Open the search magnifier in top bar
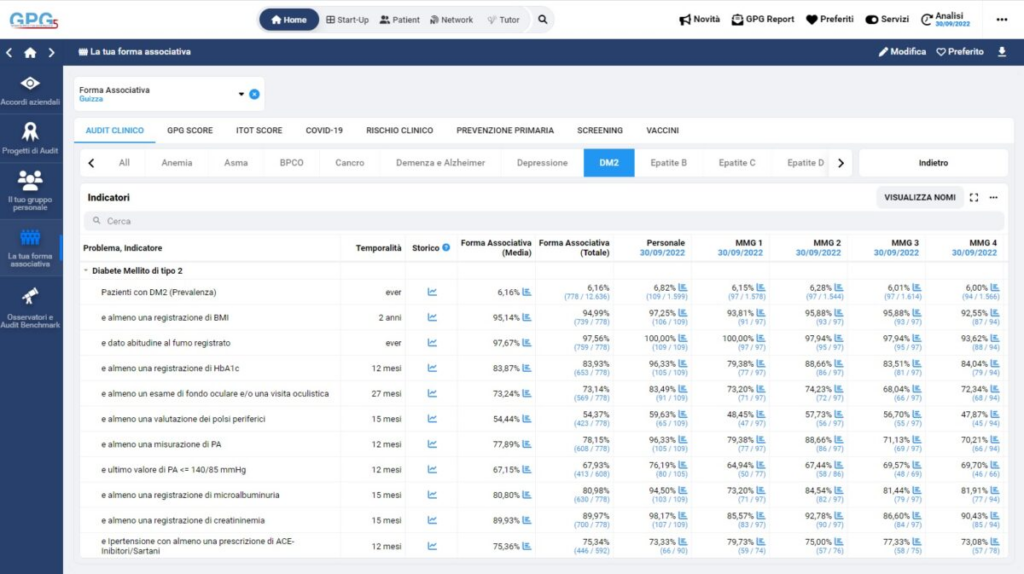Screen dimensions: 1024x574 pyautogui.click(x=542, y=19)
